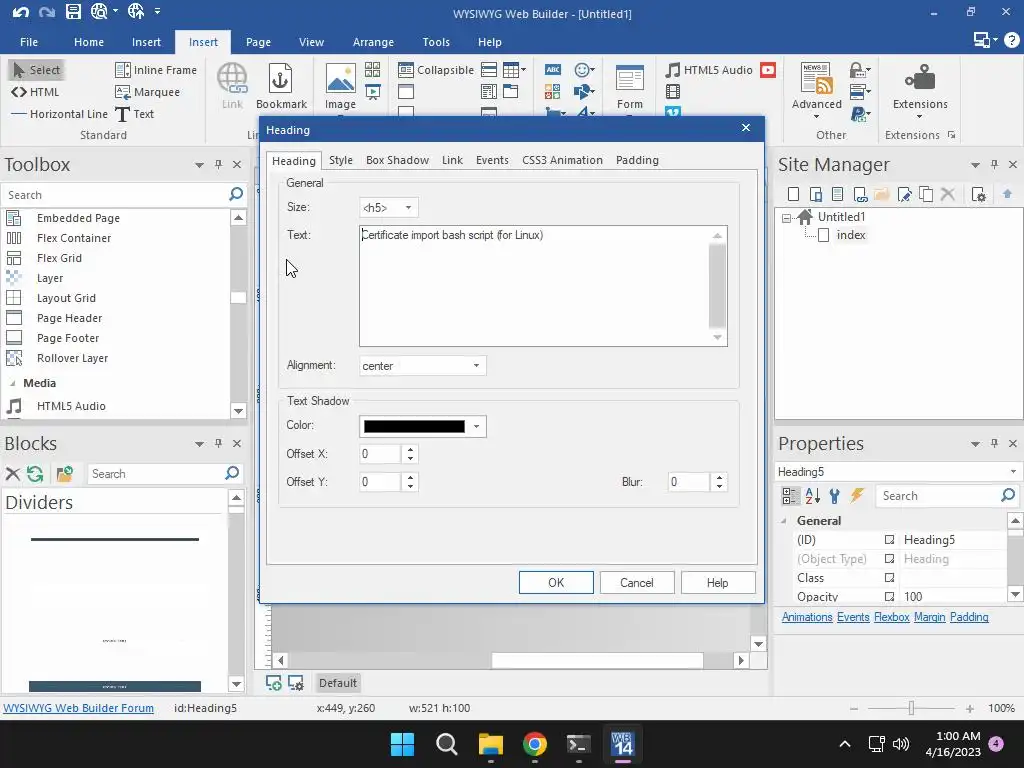Click the black Text Shadow color swatch
The image size is (1024, 768).
click(x=414, y=426)
